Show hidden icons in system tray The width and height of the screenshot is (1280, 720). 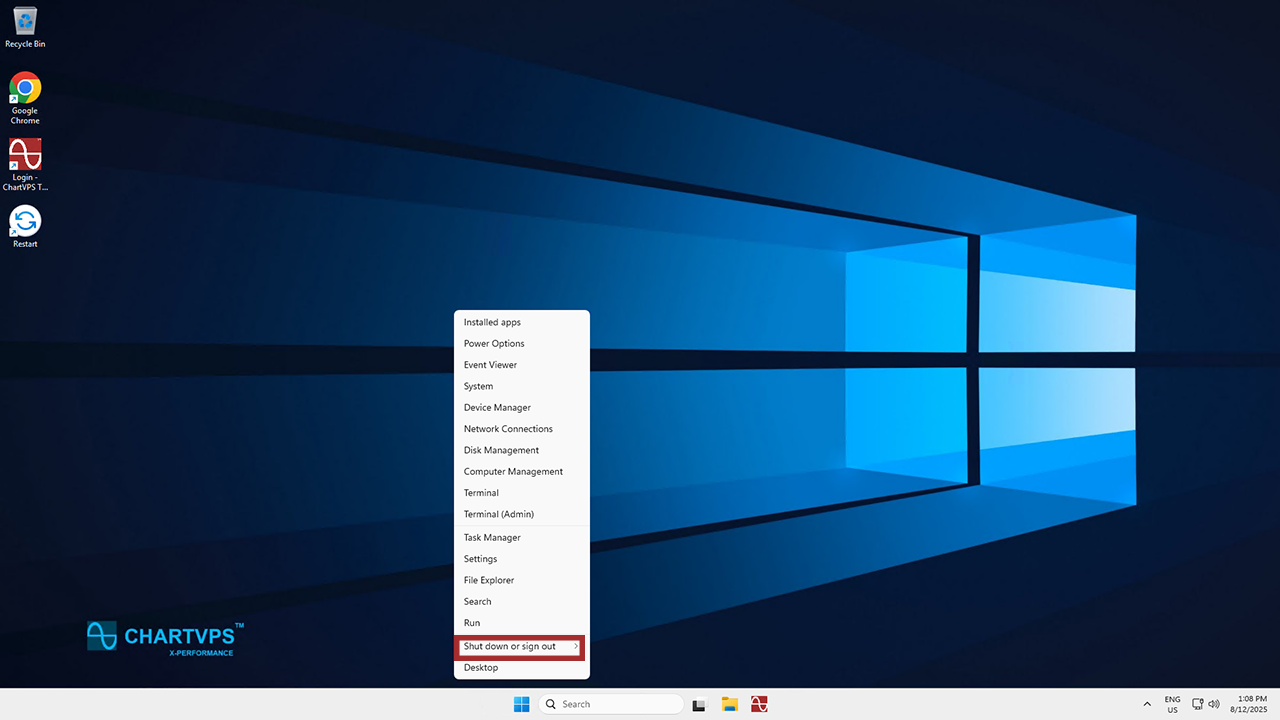click(1147, 704)
